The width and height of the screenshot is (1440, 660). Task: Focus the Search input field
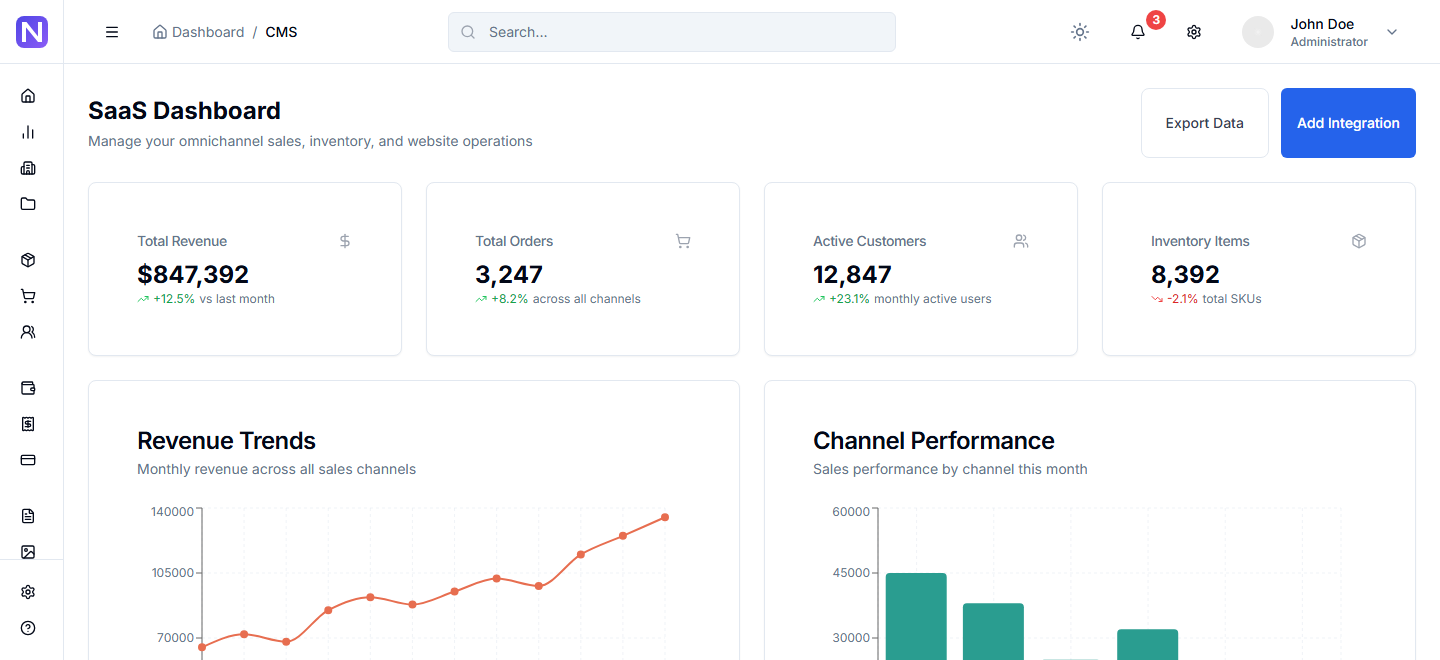click(x=672, y=32)
